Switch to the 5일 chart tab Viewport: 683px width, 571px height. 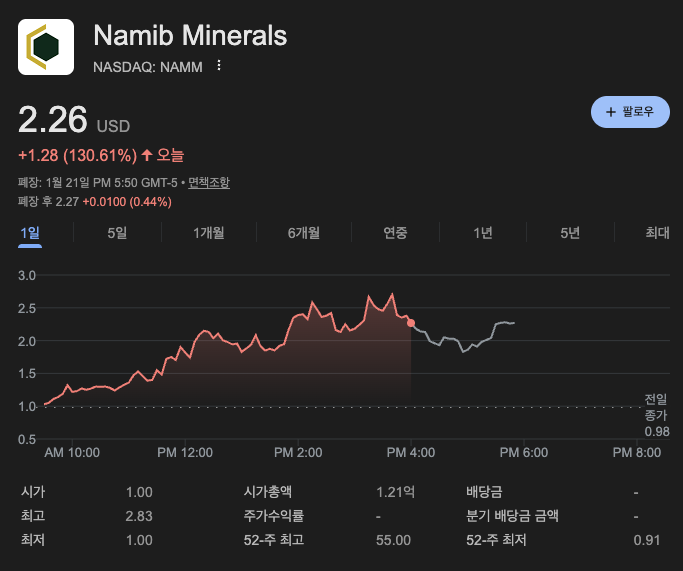(117, 233)
